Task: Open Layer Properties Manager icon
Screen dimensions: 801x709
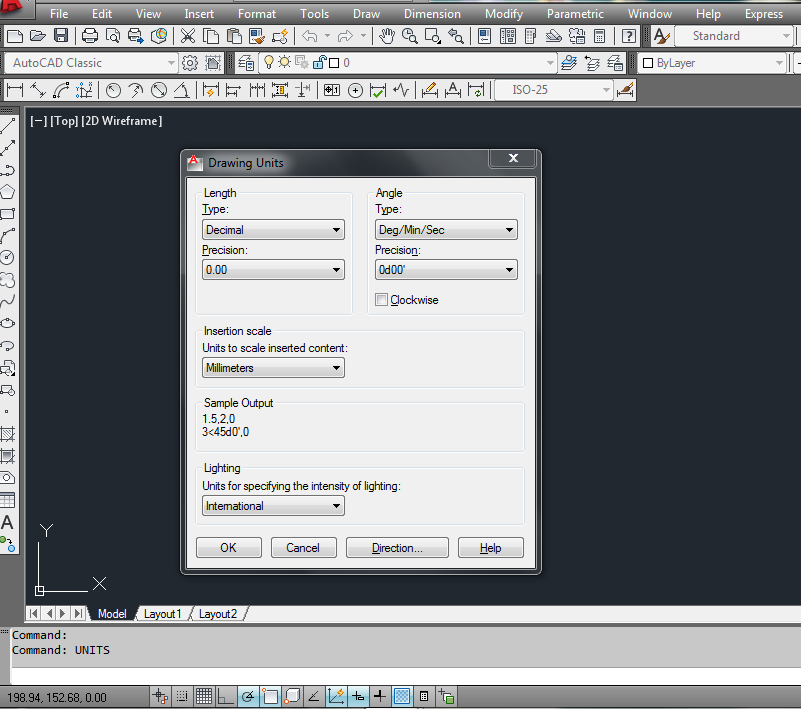Action: [246, 63]
